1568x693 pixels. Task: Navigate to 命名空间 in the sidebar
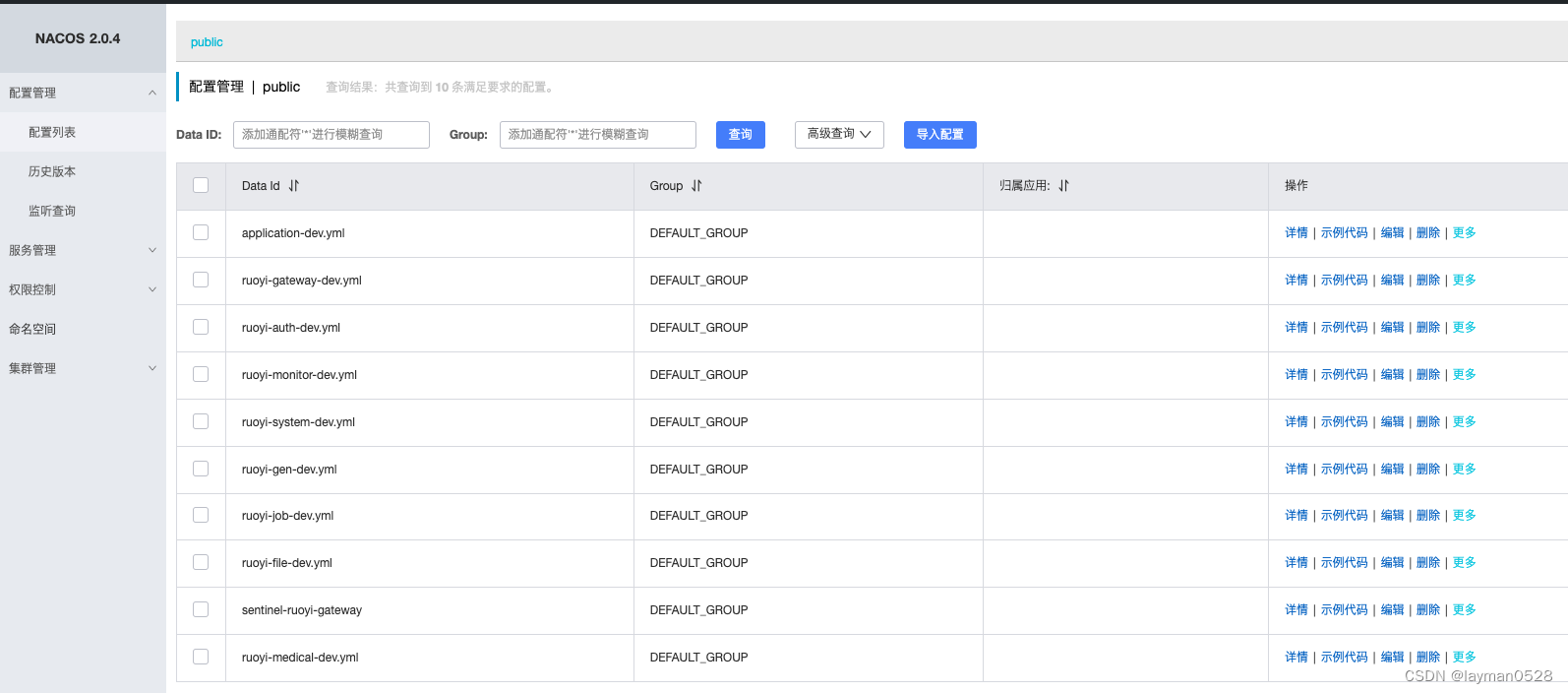[83, 329]
